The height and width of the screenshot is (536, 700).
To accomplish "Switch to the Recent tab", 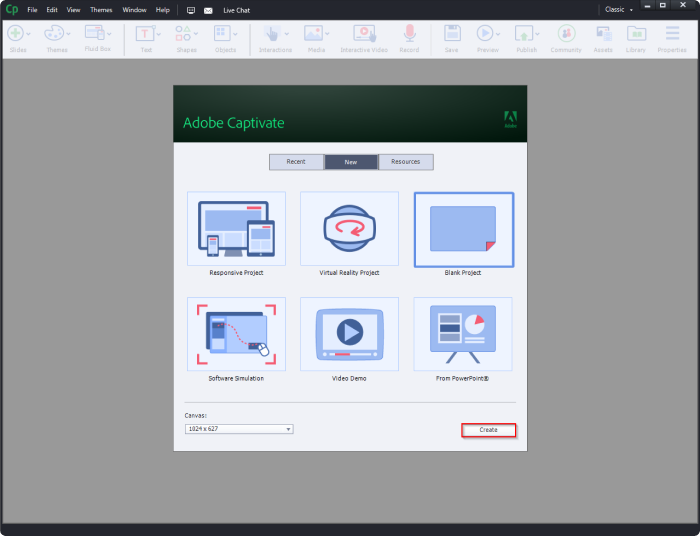I will click(x=296, y=162).
